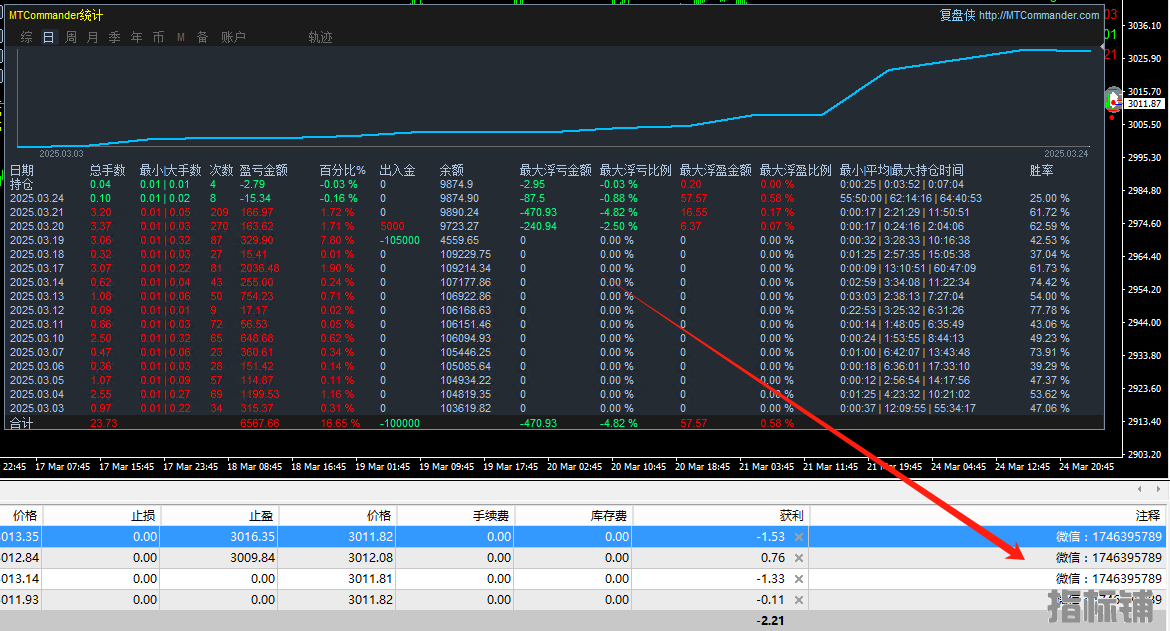Click the X beside -0.11 profit

coord(798,600)
